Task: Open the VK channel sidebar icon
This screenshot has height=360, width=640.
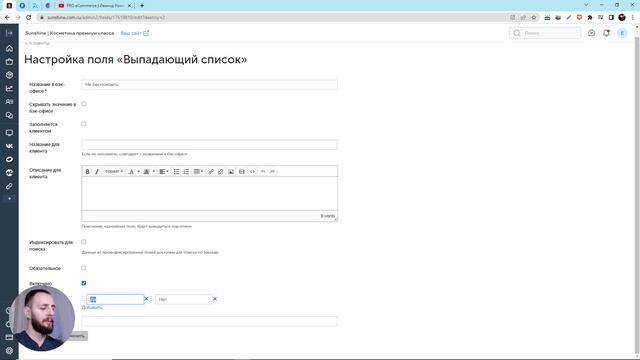Action: (x=9, y=146)
